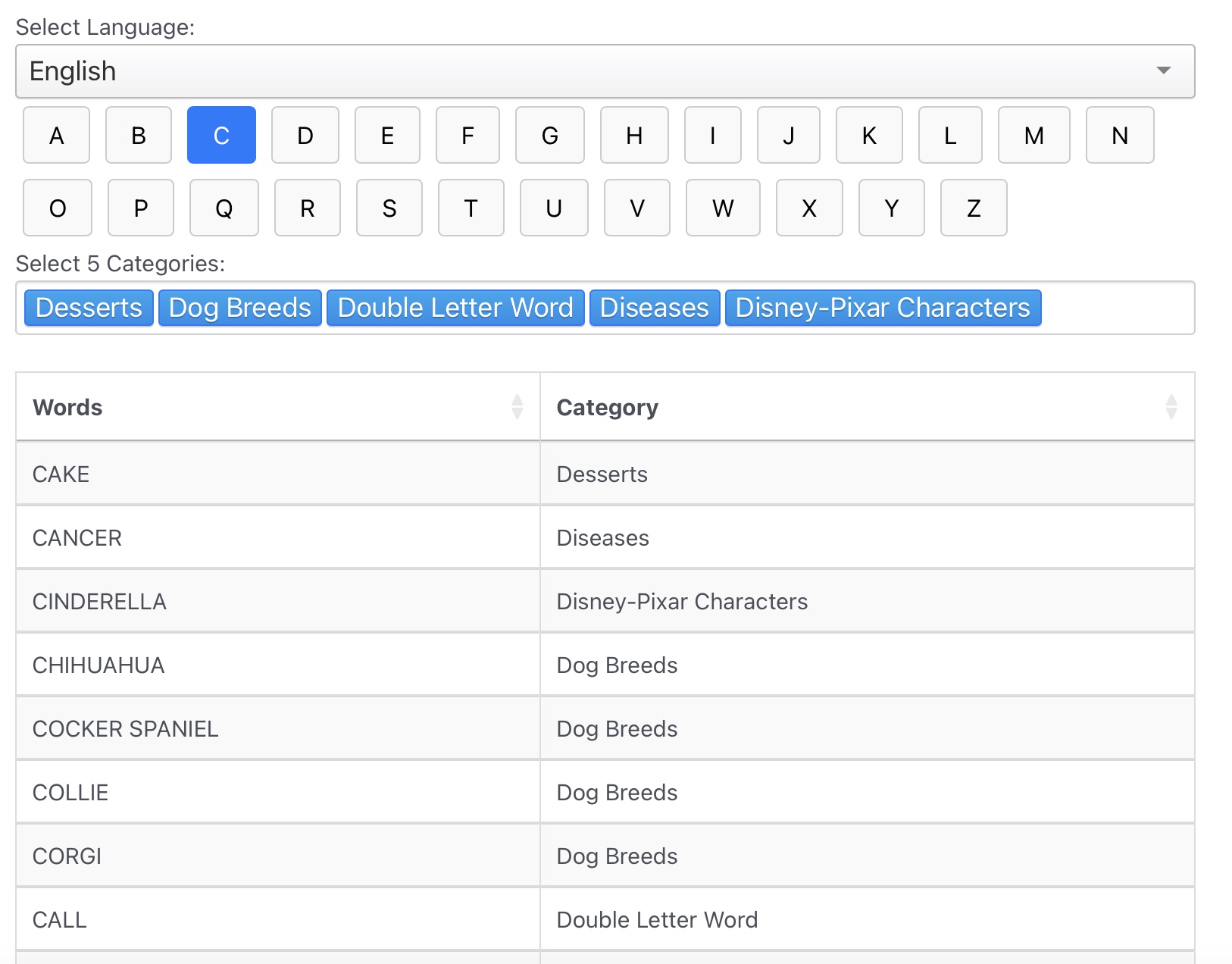The image size is (1232, 964).
Task: Select the CINDERELLA table row
Action: tap(303, 601)
